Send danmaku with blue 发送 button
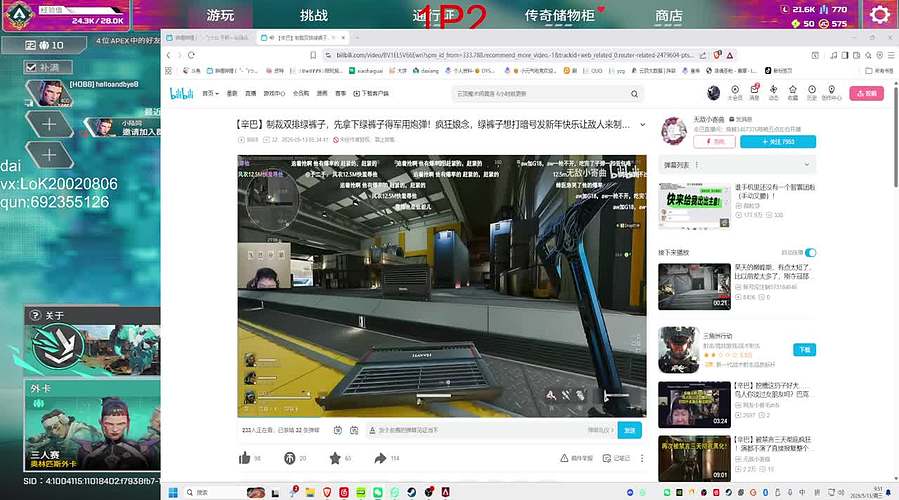The width and height of the screenshot is (899, 500). point(630,430)
